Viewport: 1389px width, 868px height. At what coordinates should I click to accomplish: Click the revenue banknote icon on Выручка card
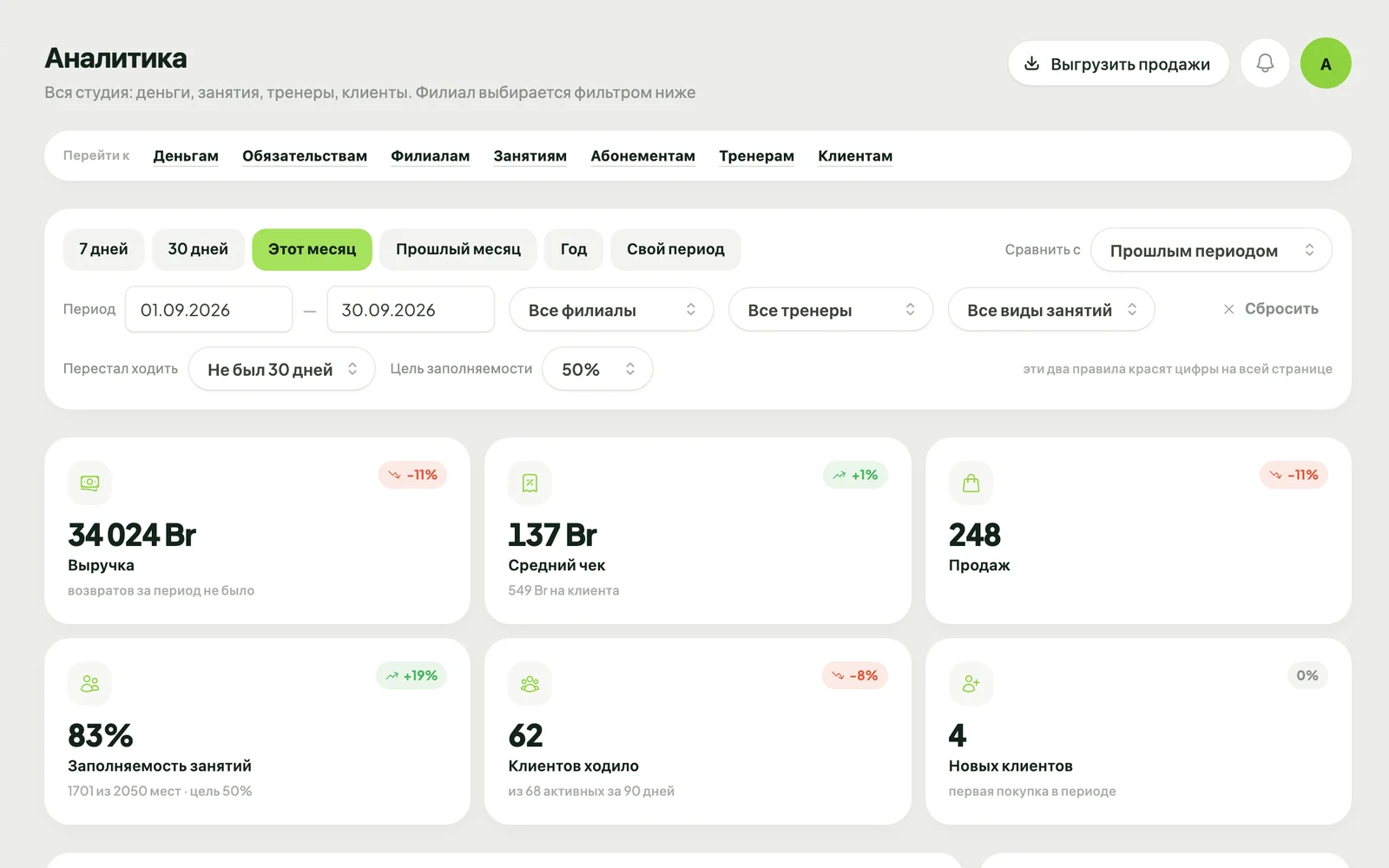[x=89, y=483]
